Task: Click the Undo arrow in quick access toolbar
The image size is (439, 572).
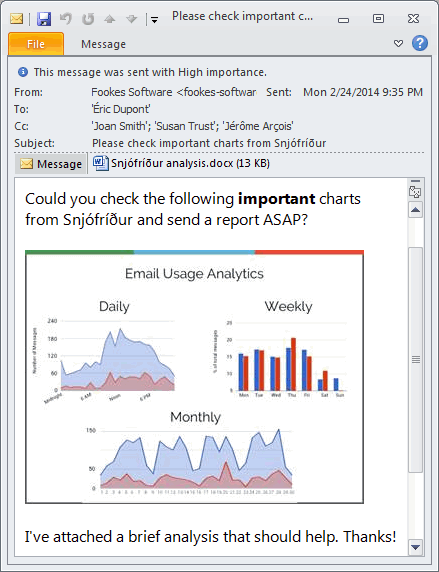Action: pos(66,19)
